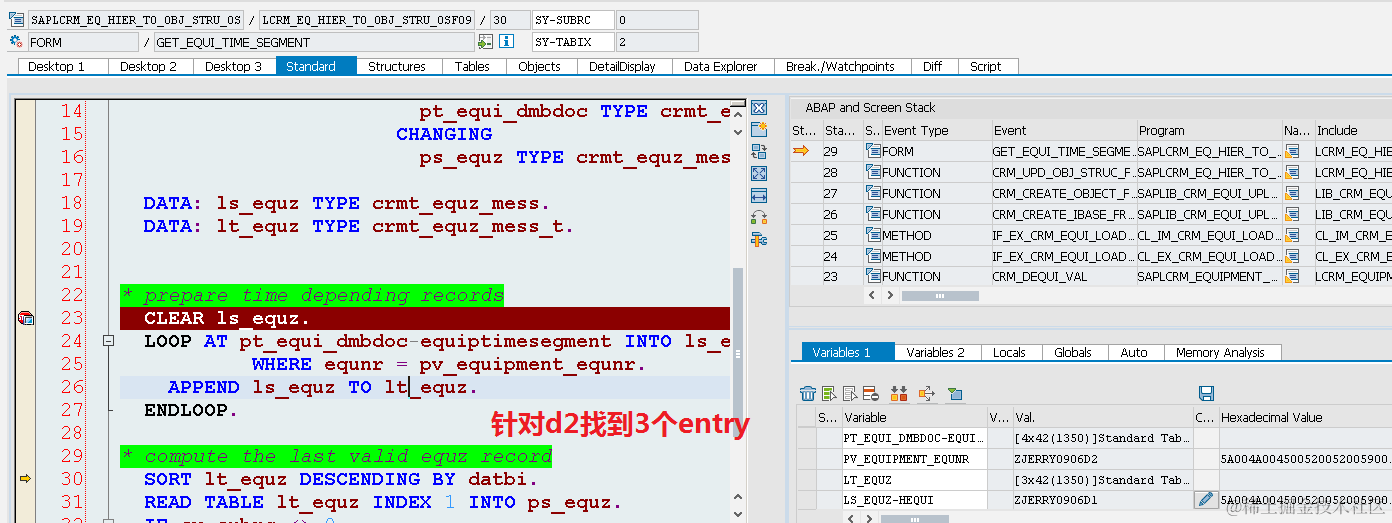The width and height of the screenshot is (1392, 523).
Task: Click the Hexadecimal Value column header
Action: coord(1304,417)
